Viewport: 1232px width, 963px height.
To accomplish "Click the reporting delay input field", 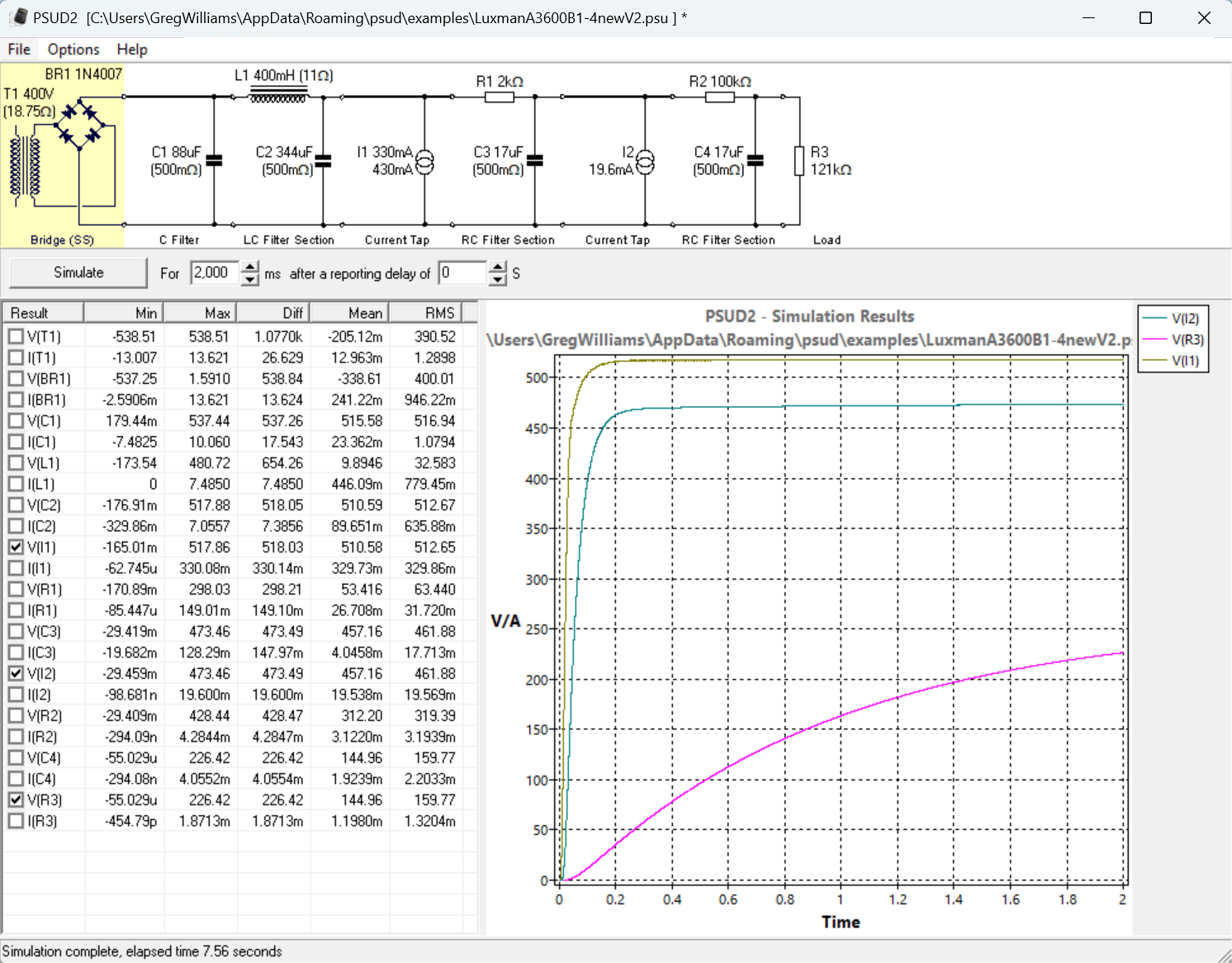I will 462,273.
